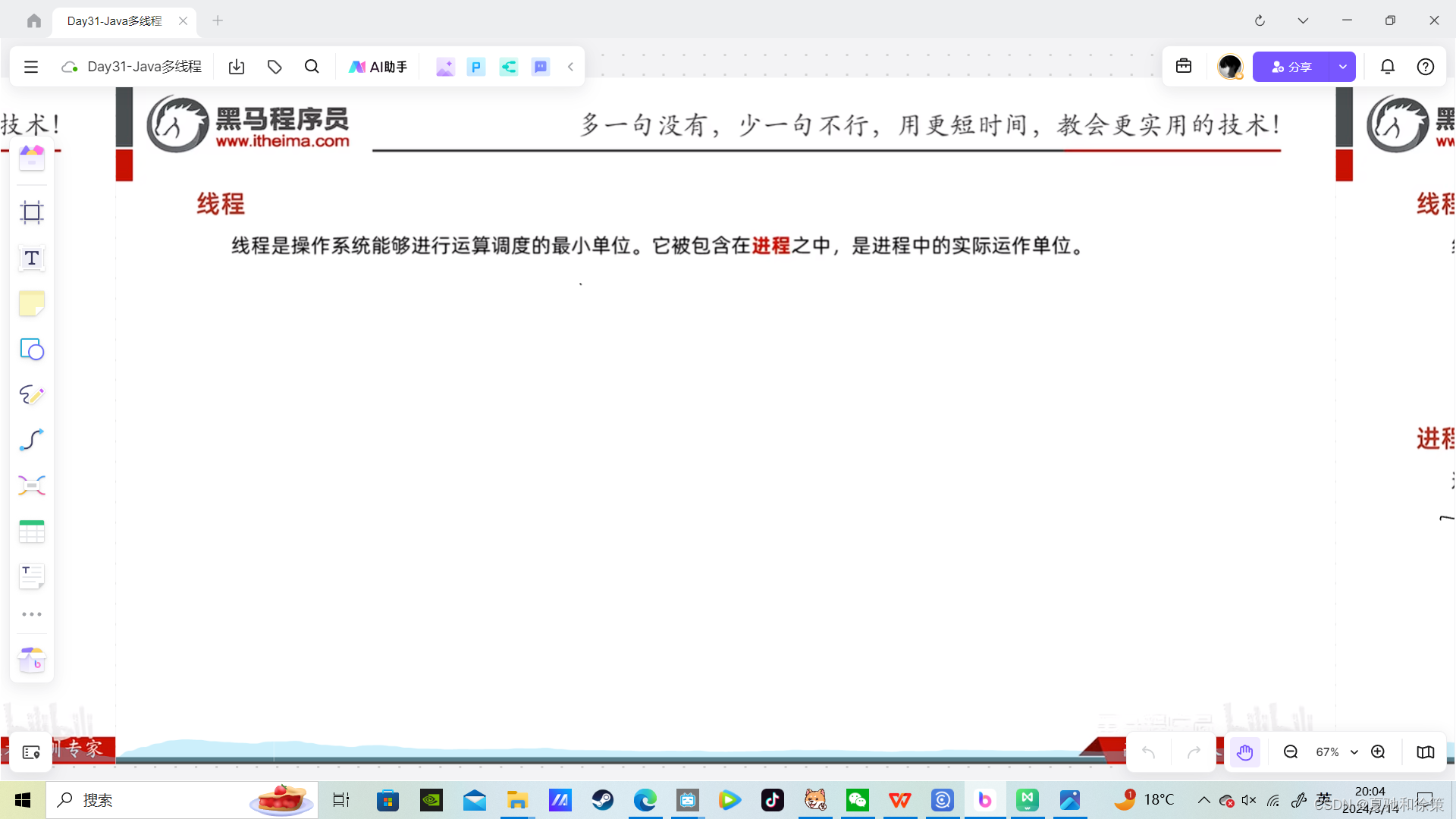Select the Text tool

click(x=31, y=258)
